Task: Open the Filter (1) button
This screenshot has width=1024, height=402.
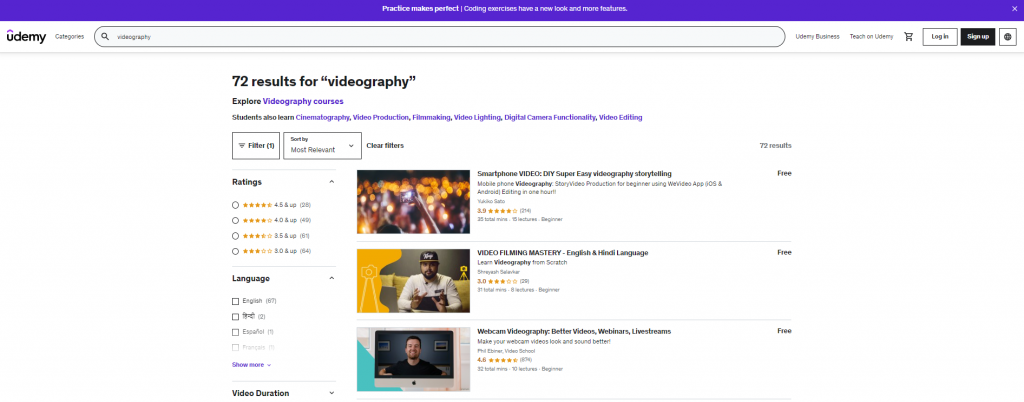Action: click(x=256, y=145)
